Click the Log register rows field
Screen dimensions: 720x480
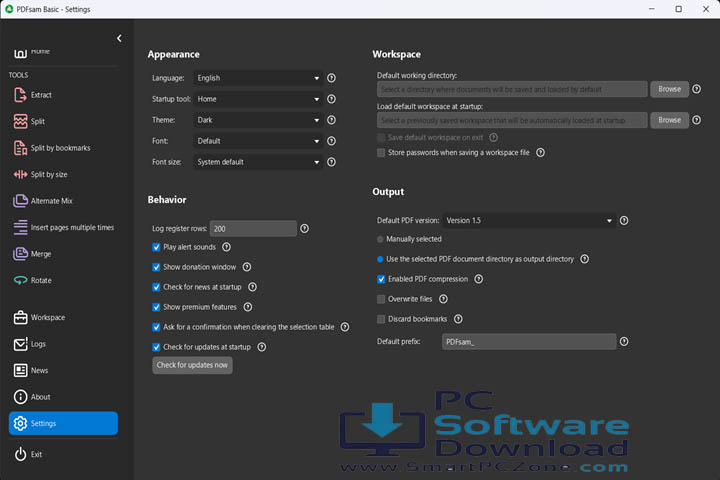[x=253, y=228]
